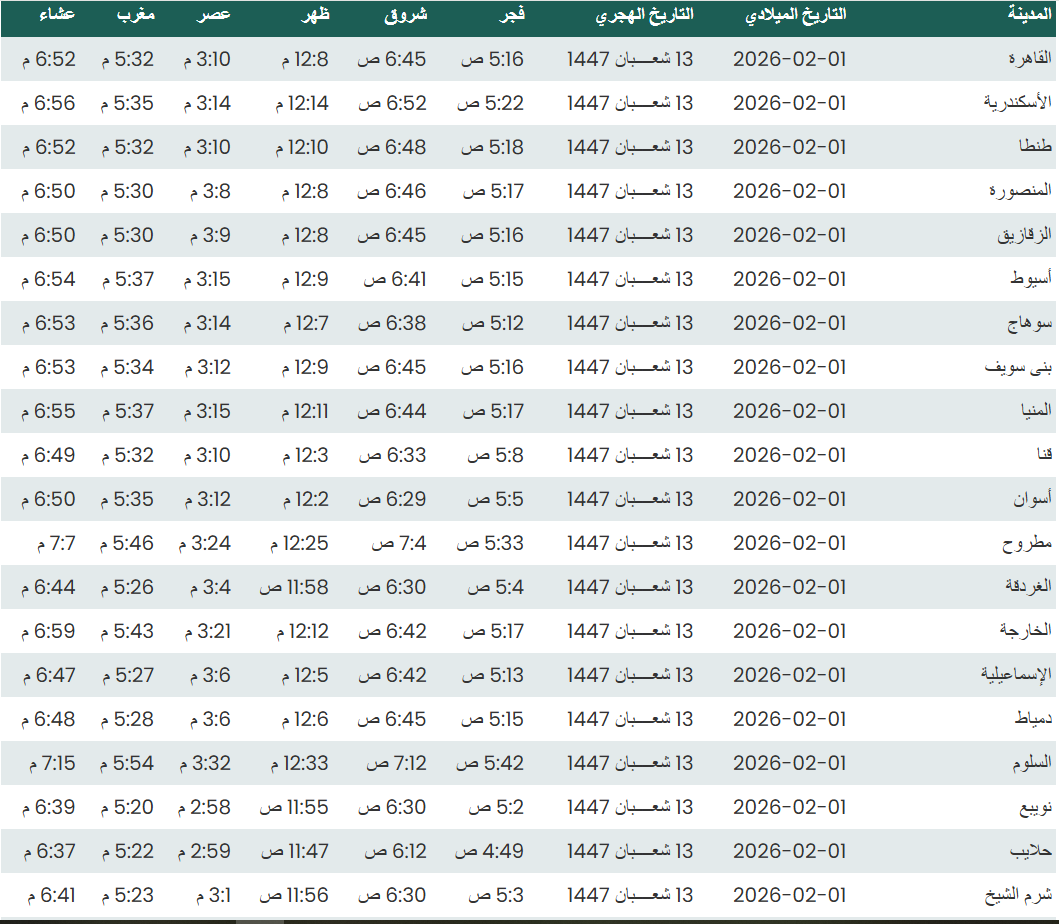Click the التاريخ الميلادي column header
The image size is (1059, 924).
pyautogui.click(x=796, y=15)
